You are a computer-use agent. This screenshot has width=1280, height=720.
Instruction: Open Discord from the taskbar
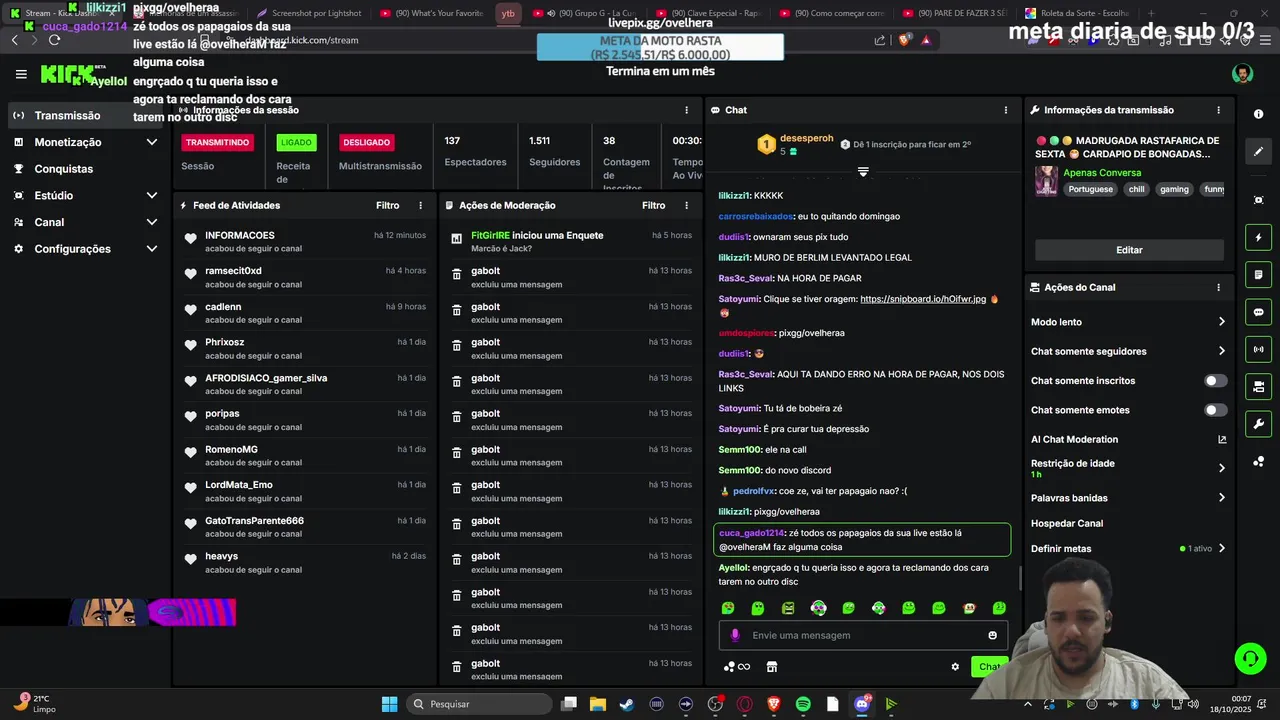862,704
